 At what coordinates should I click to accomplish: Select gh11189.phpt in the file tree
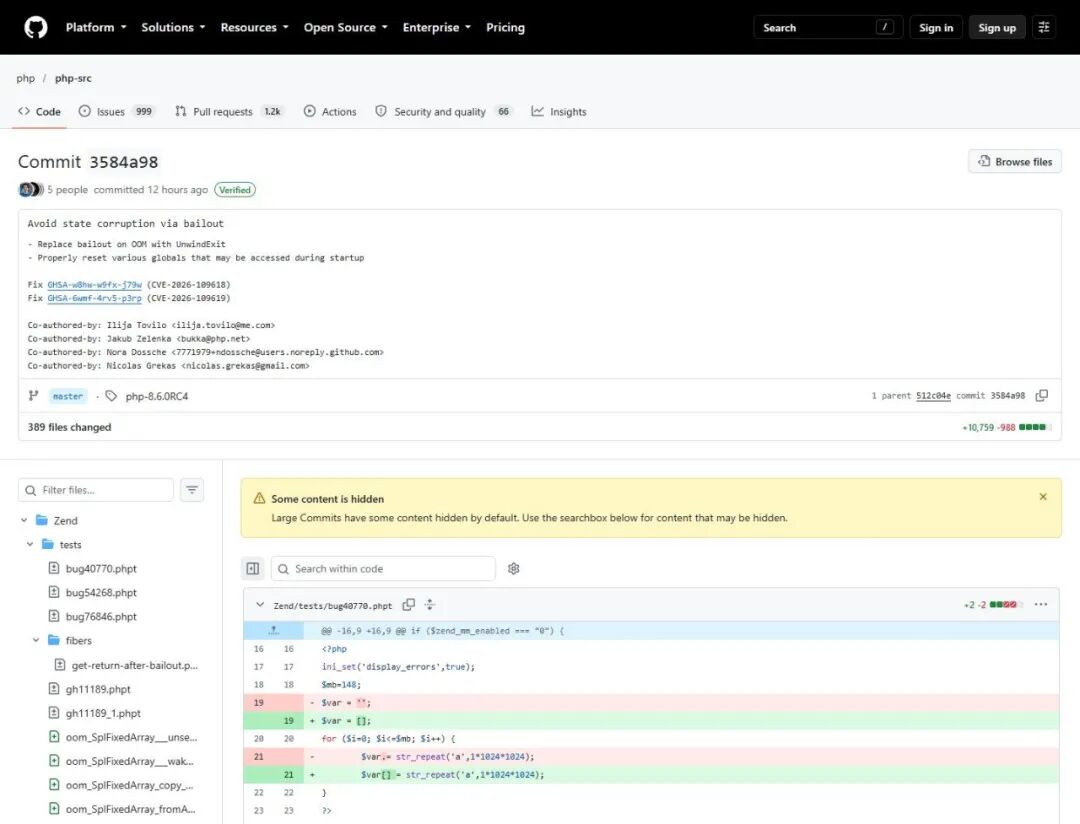(x=98, y=689)
